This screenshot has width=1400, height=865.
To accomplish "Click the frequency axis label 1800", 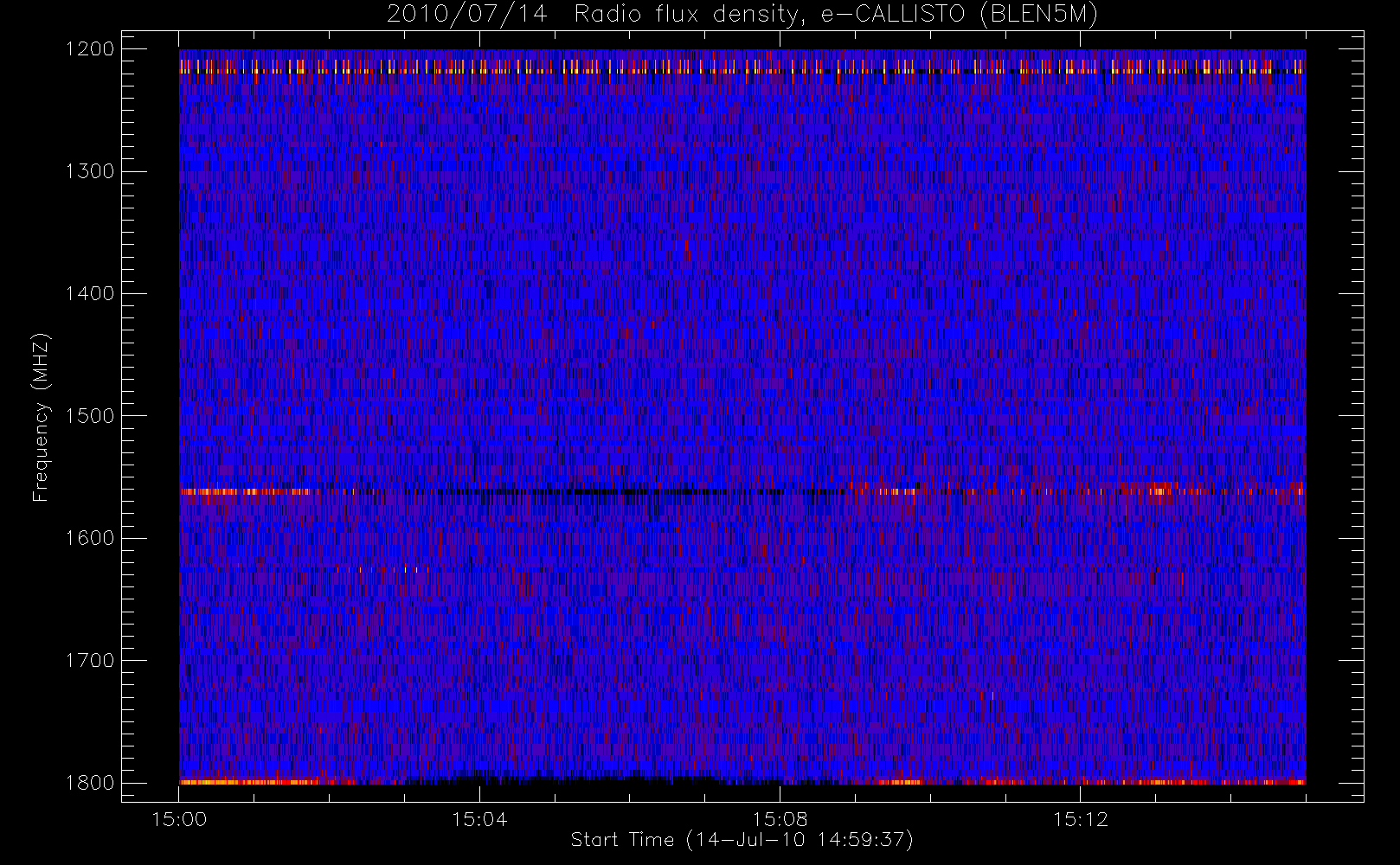I will tap(89, 782).
